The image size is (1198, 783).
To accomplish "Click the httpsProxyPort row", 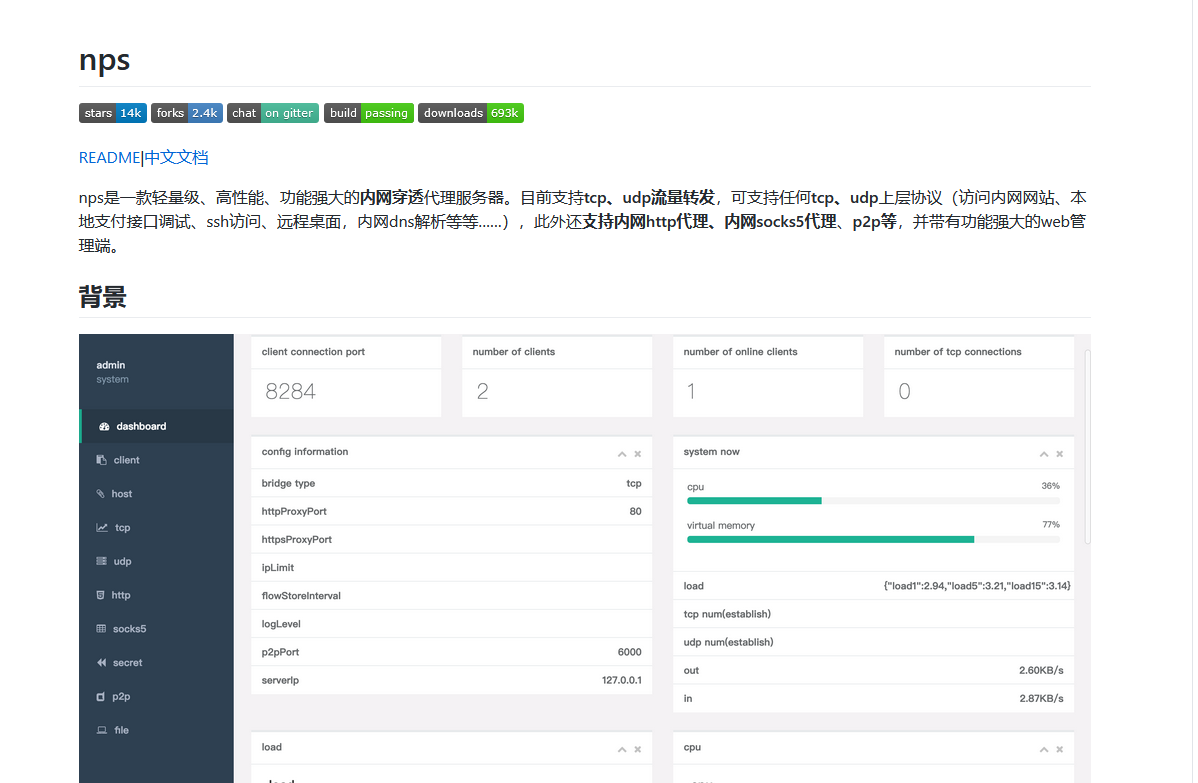I will (x=452, y=539).
